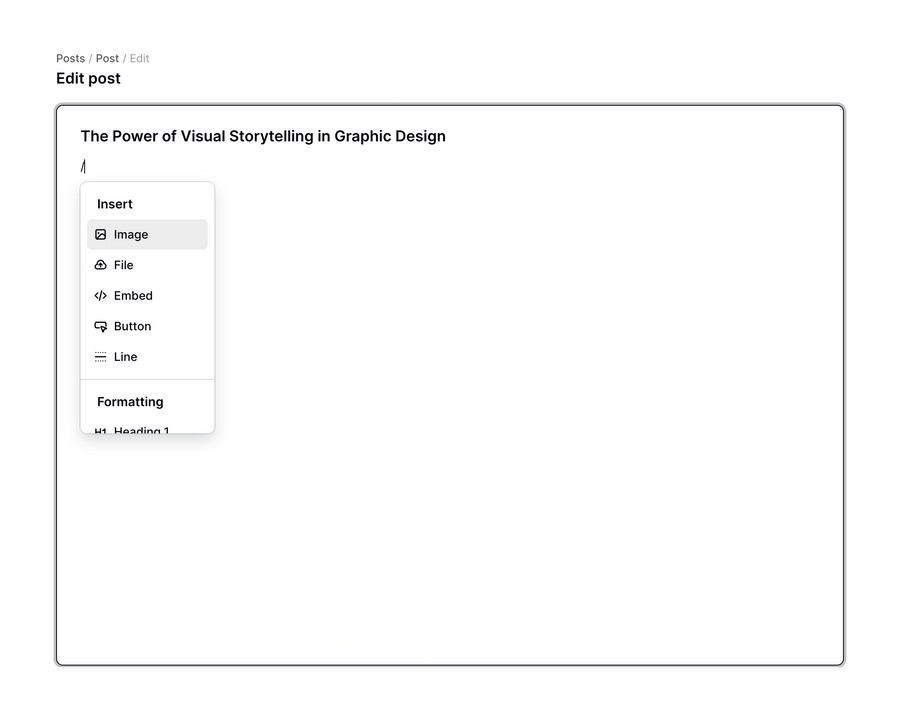This screenshot has width=900, height=721.
Task: Choose File from the Insert menu
Action: [x=125, y=264]
